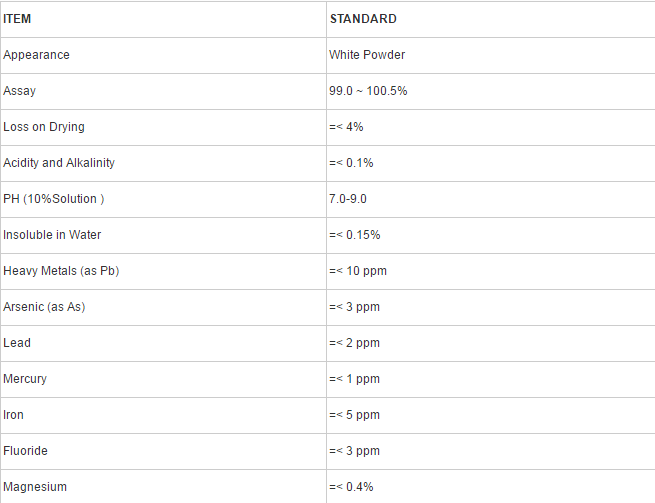This screenshot has height=503, width=655.
Task: Click the White Powder value cell
Action: pos(367,55)
